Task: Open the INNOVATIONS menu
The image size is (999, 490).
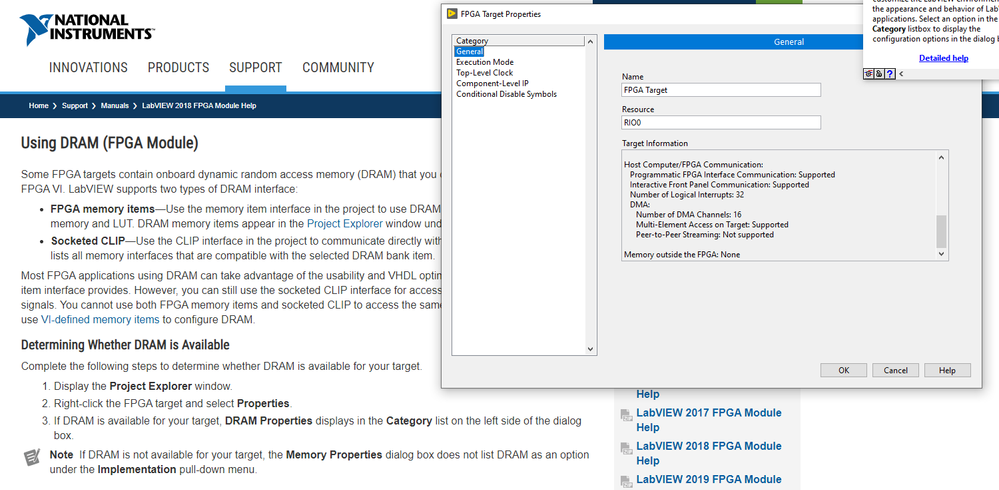Action: click(88, 68)
